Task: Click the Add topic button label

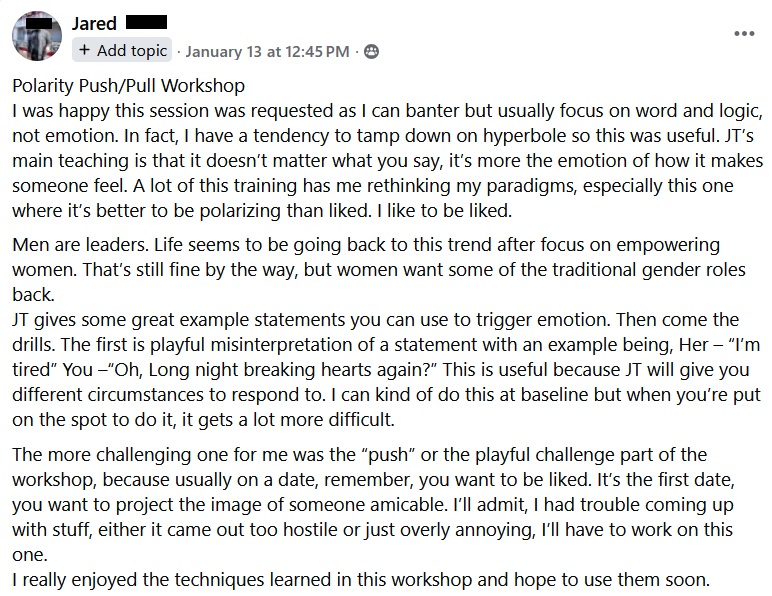Action: [131, 50]
